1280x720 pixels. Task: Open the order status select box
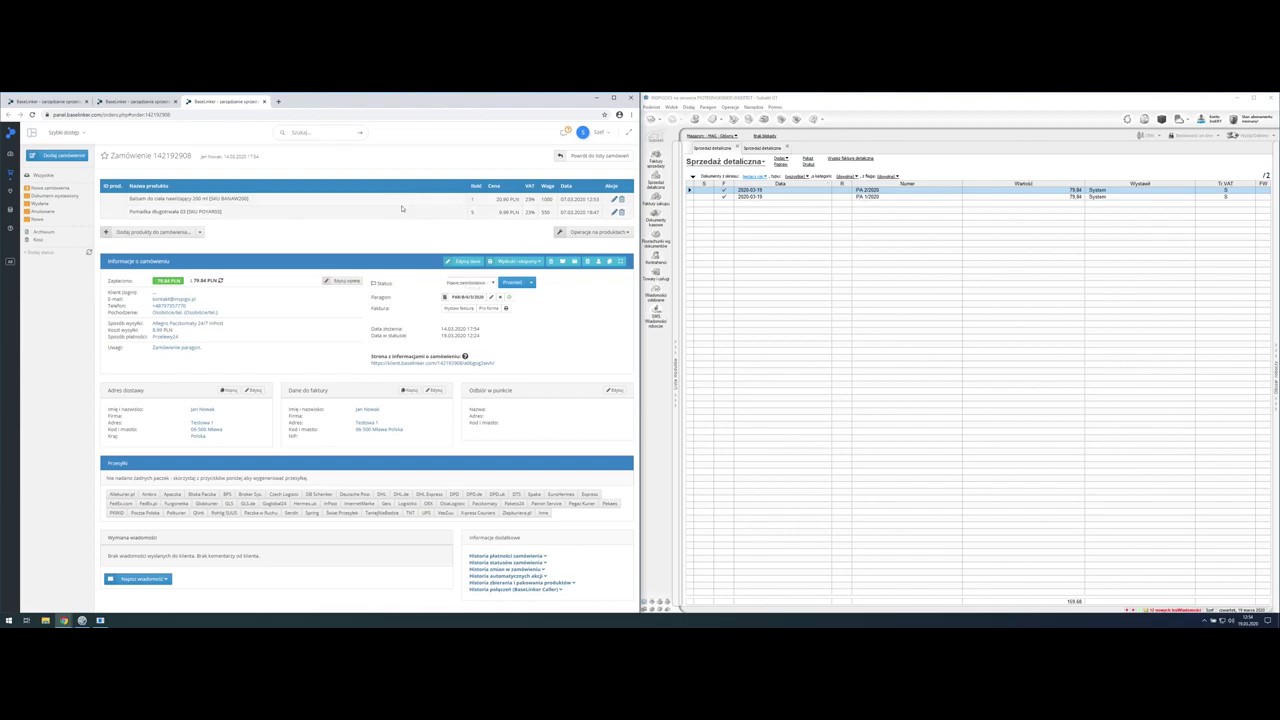(470, 283)
